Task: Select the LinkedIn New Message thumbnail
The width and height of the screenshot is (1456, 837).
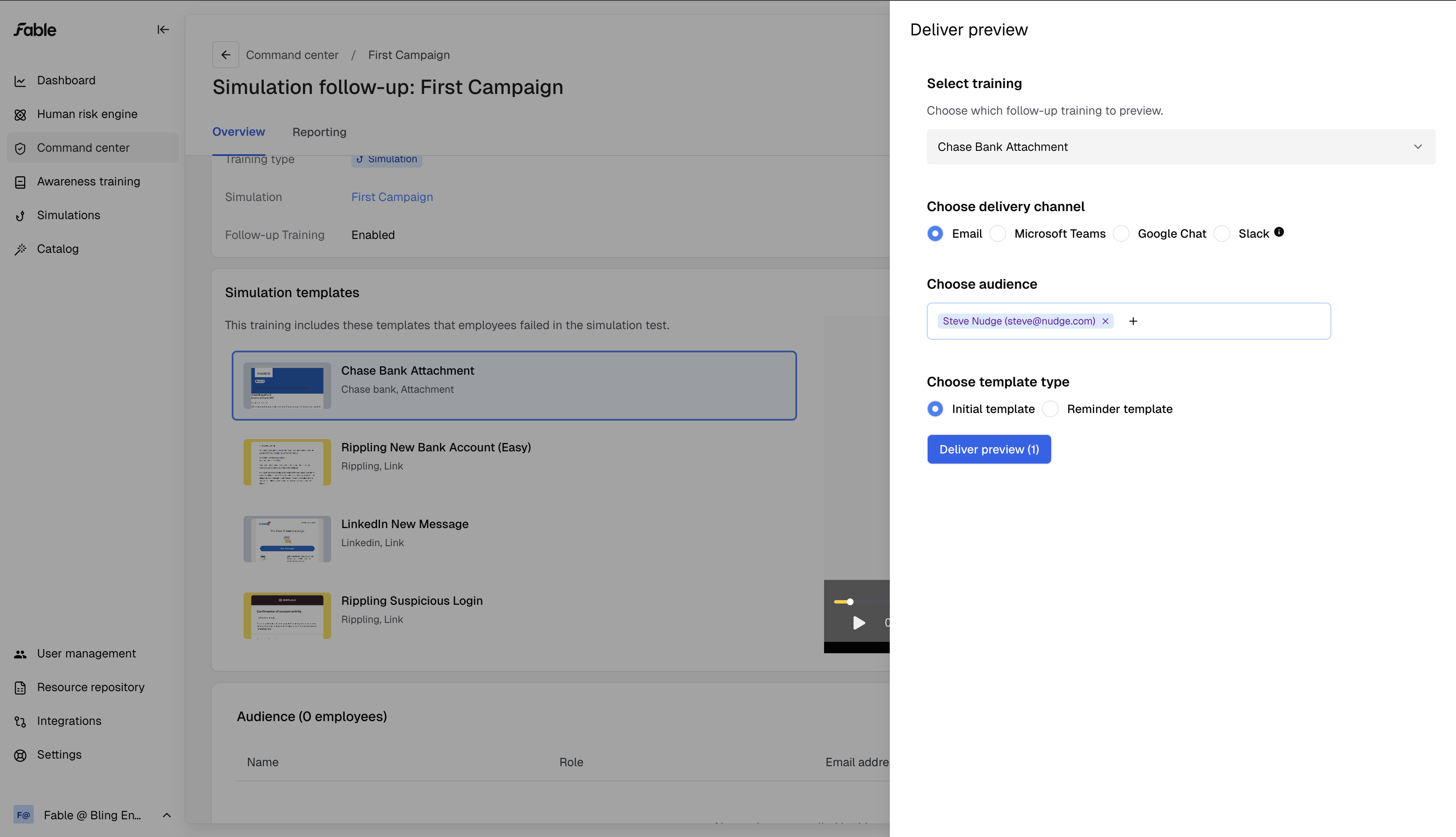Action: click(x=287, y=539)
